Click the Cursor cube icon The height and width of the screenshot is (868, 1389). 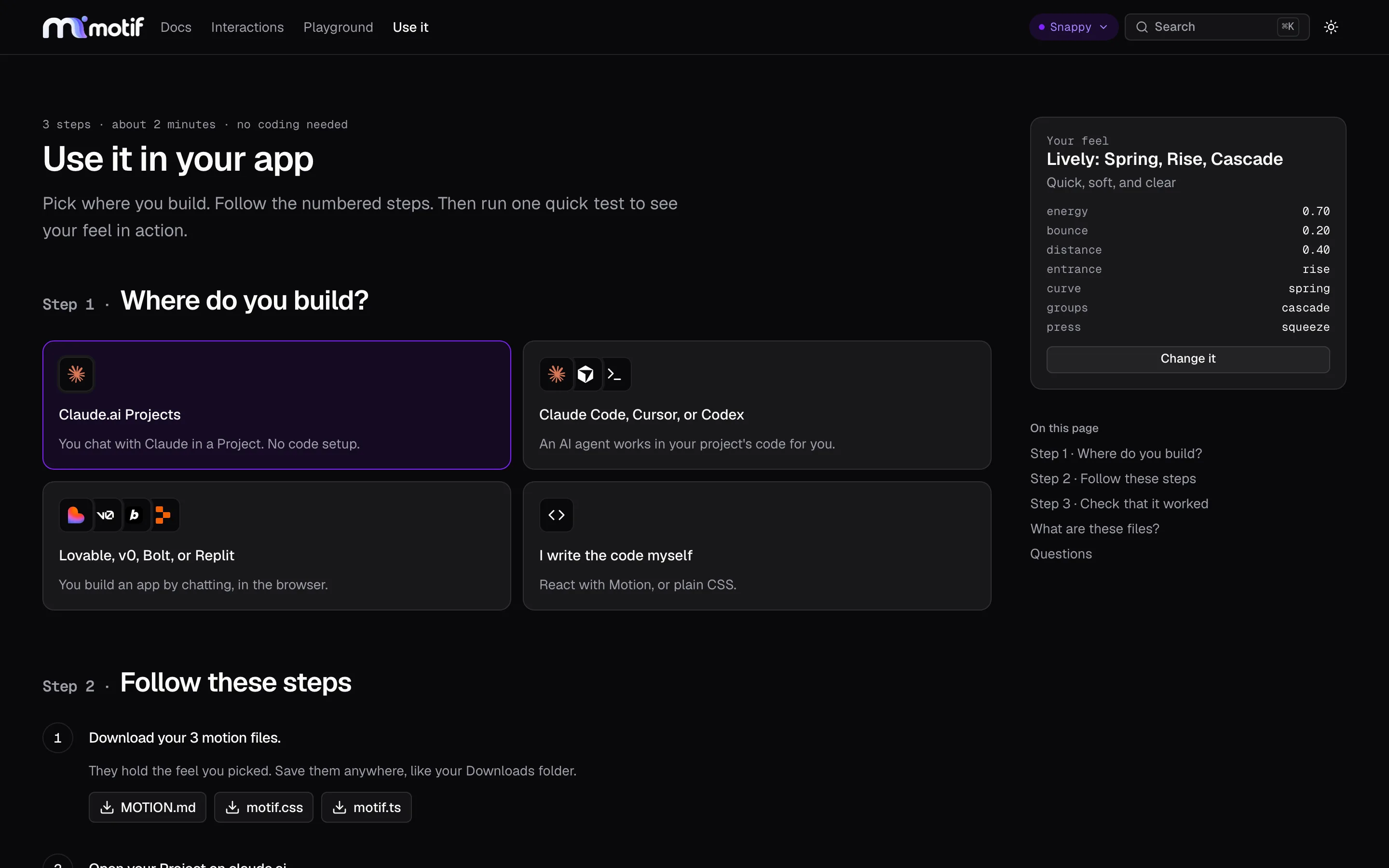586,374
